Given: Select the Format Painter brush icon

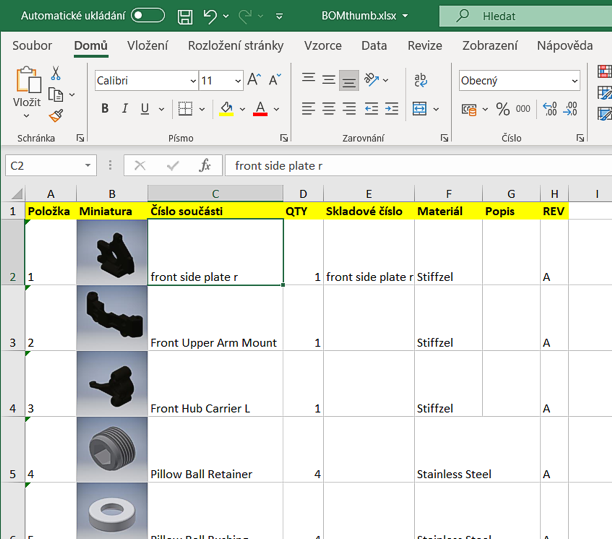Looking at the screenshot, I should [x=56, y=116].
